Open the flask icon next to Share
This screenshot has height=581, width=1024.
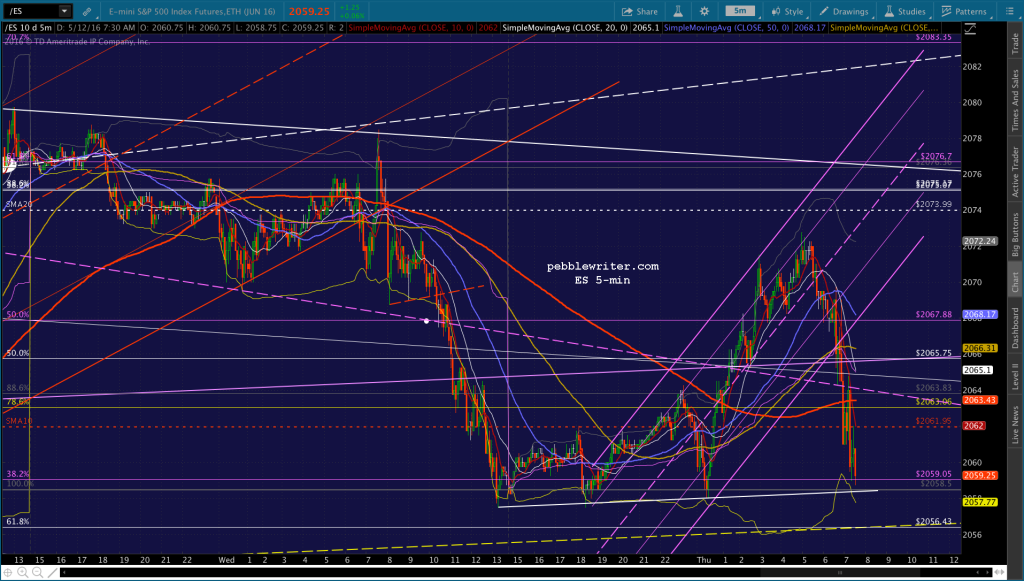[679, 11]
